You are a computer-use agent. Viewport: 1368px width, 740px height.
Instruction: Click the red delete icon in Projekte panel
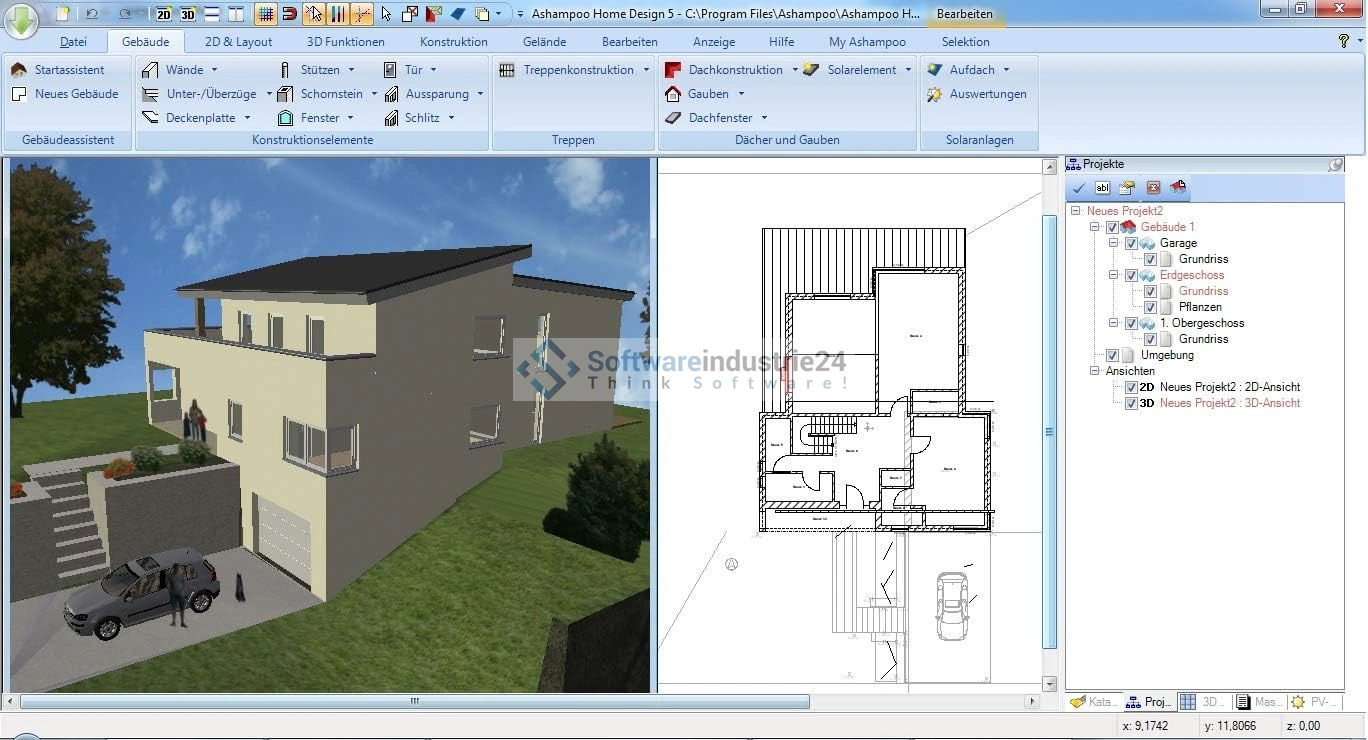(1153, 188)
